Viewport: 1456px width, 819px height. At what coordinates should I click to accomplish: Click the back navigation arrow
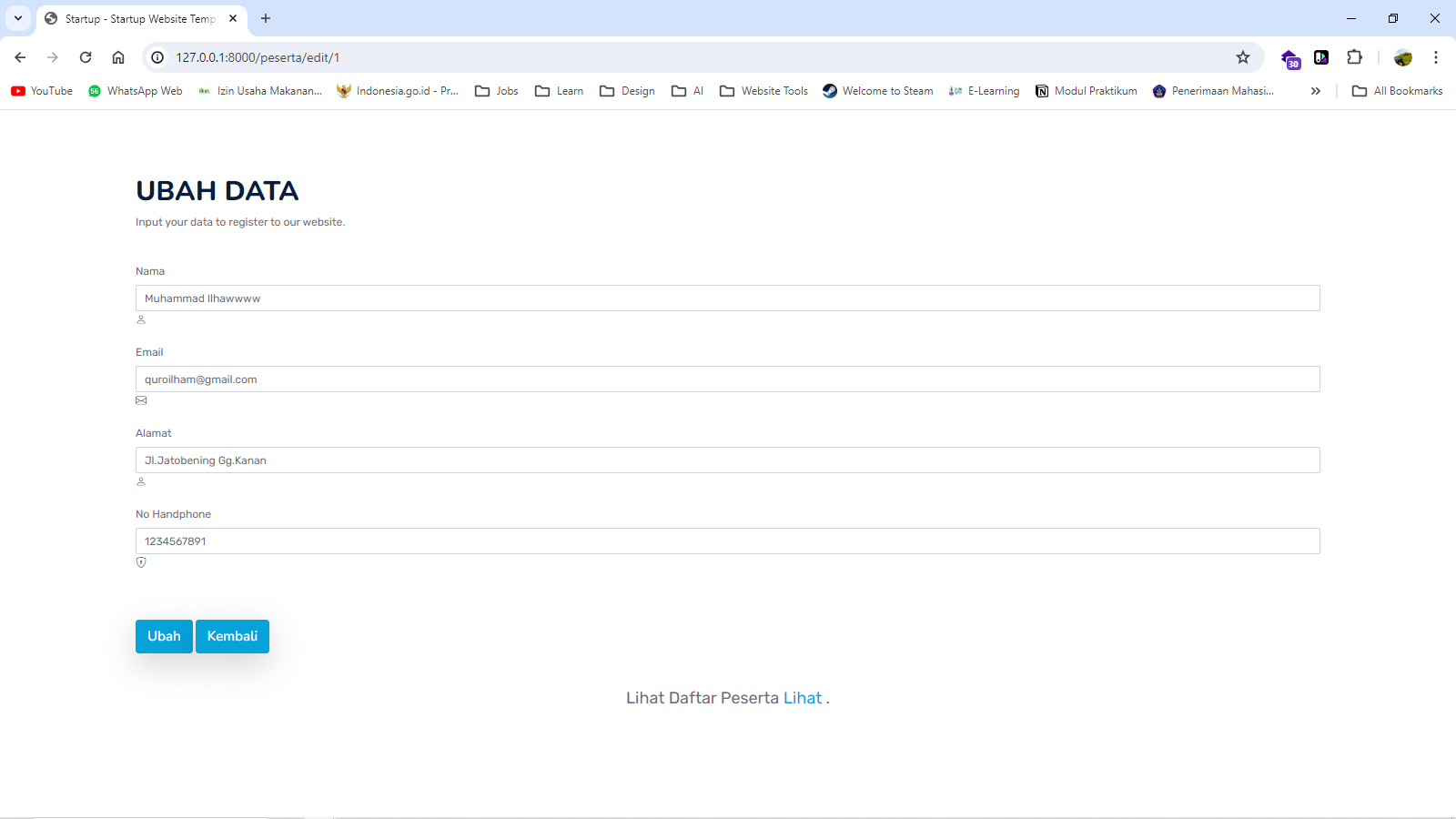[20, 57]
